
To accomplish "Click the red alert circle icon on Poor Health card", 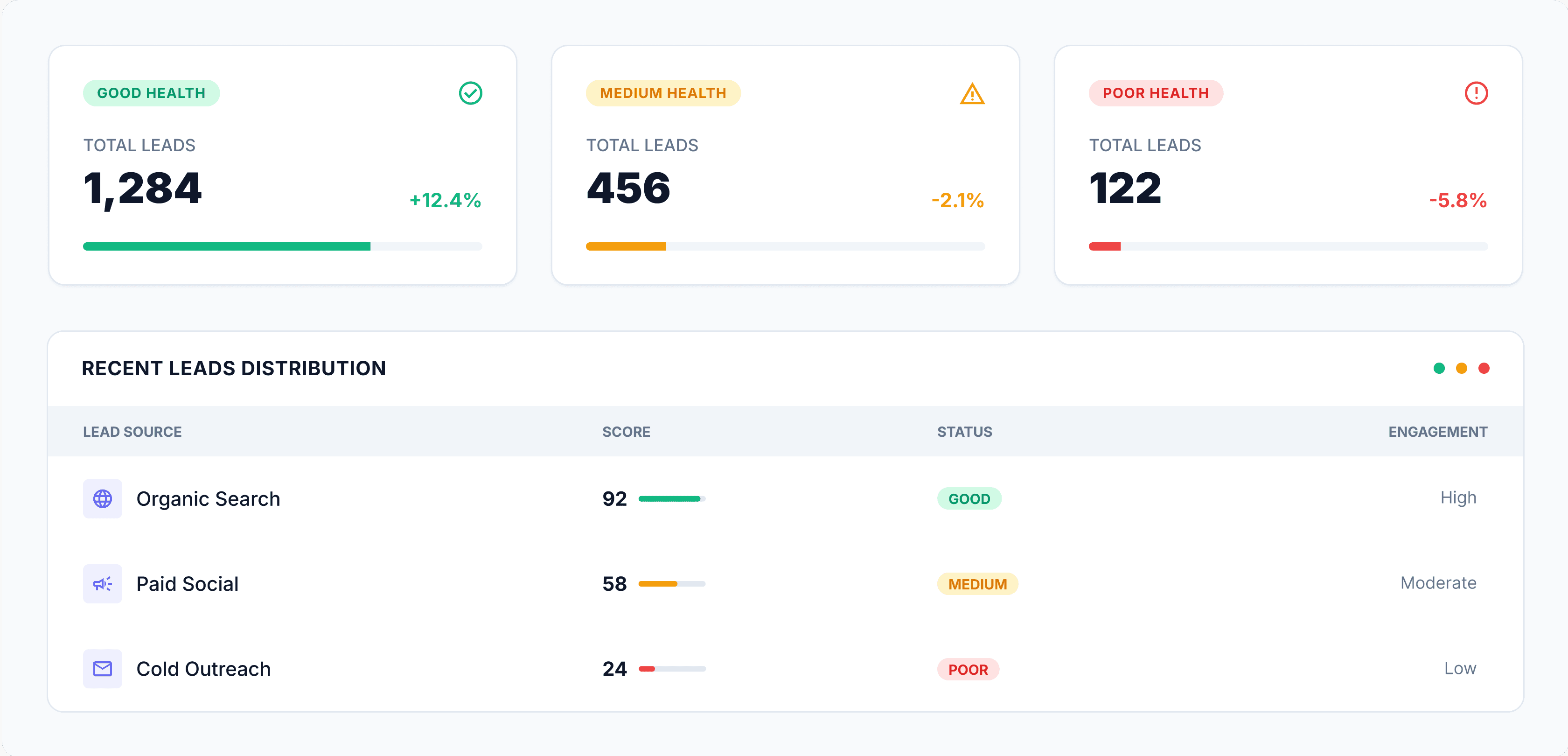I will tap(1476, 93).
